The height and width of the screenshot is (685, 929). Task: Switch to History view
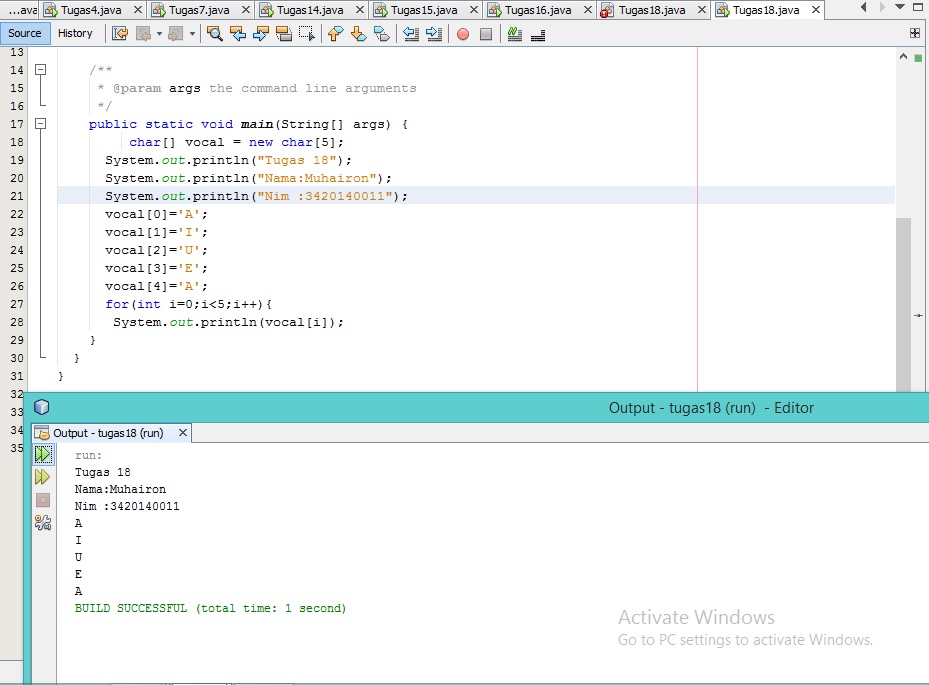coord(75,33)
